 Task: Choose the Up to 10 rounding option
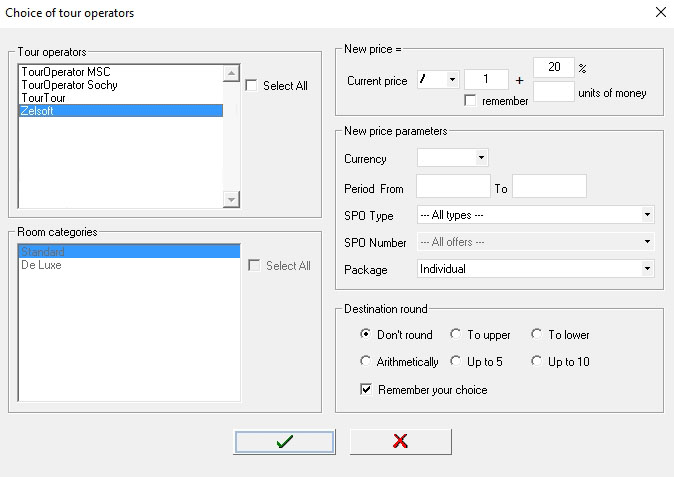536,361
